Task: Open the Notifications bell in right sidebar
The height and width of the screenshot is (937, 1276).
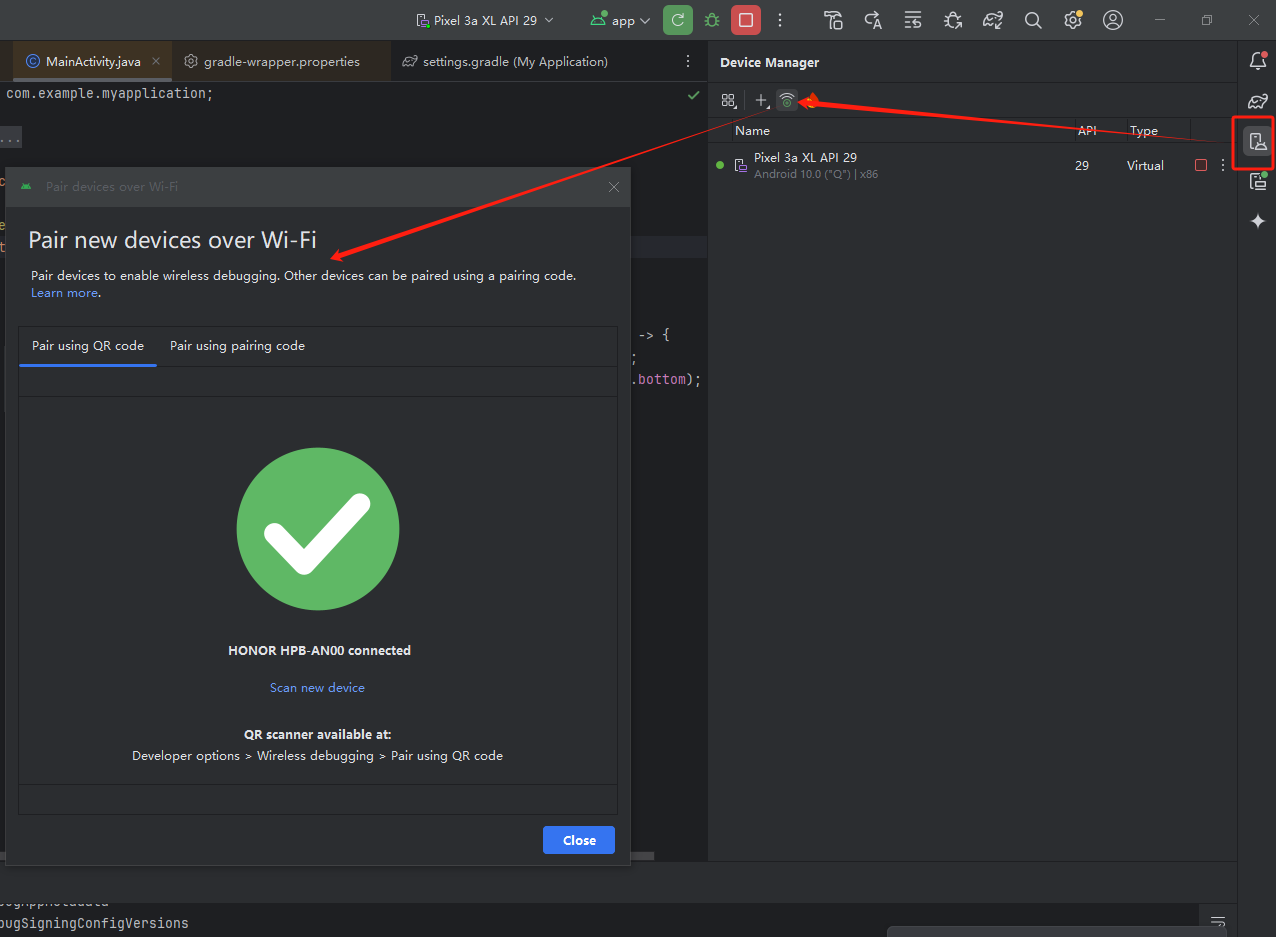Action: 1258,62
